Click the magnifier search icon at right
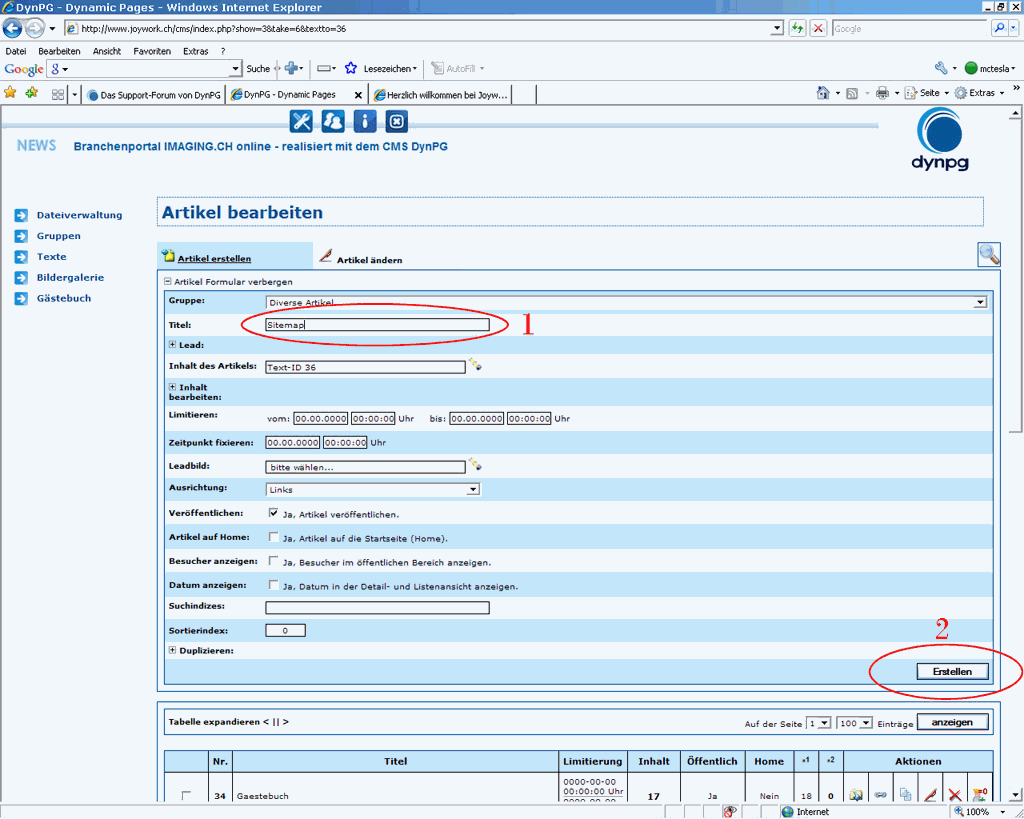 (989, 254)
